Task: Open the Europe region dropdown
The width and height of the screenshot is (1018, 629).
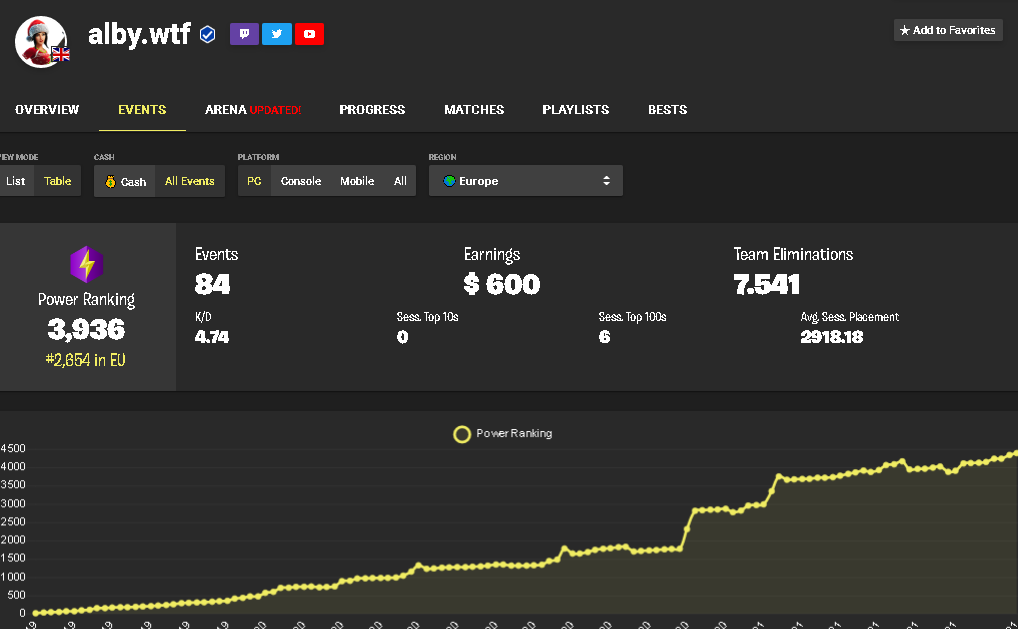Action: click(x=526, y=180)
